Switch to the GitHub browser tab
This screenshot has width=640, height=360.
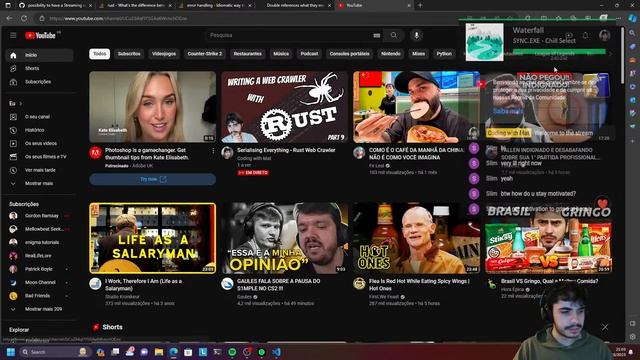coord(55,5)
